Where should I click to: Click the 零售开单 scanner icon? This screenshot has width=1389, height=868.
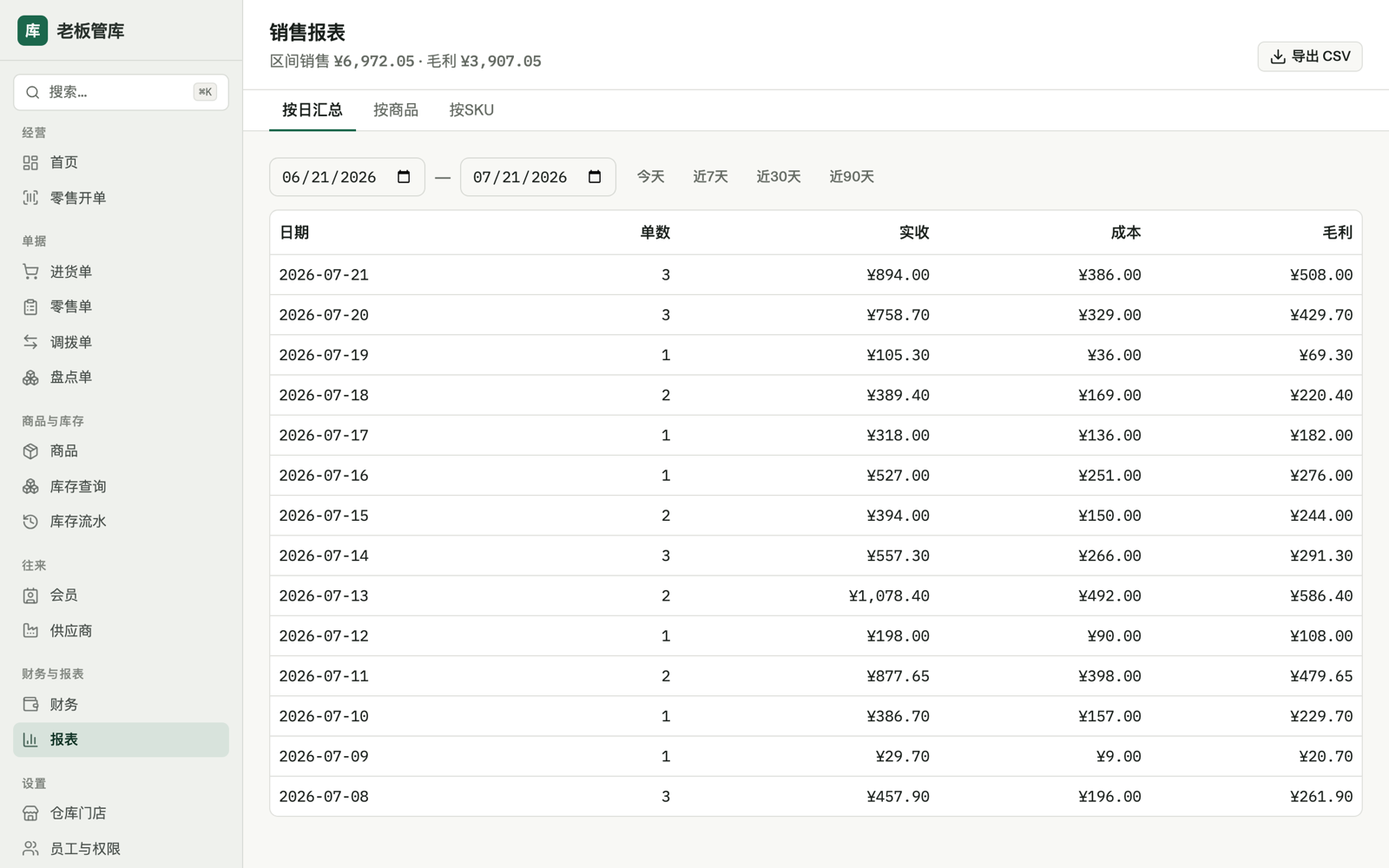tap(30, 198)
